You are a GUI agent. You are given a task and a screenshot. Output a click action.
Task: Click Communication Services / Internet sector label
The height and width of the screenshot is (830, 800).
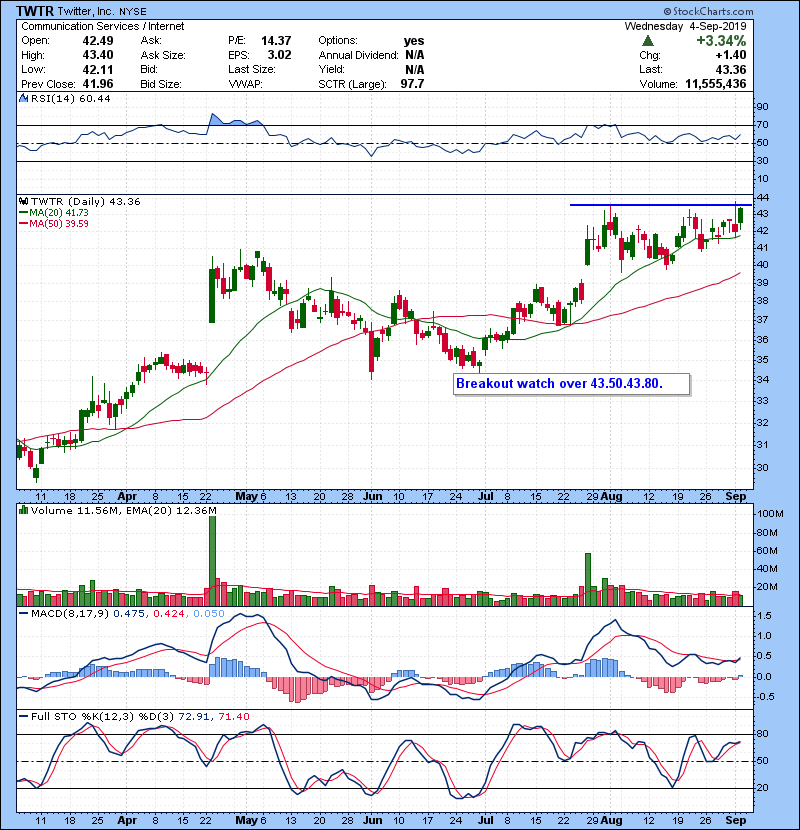(x=103, y=26)
